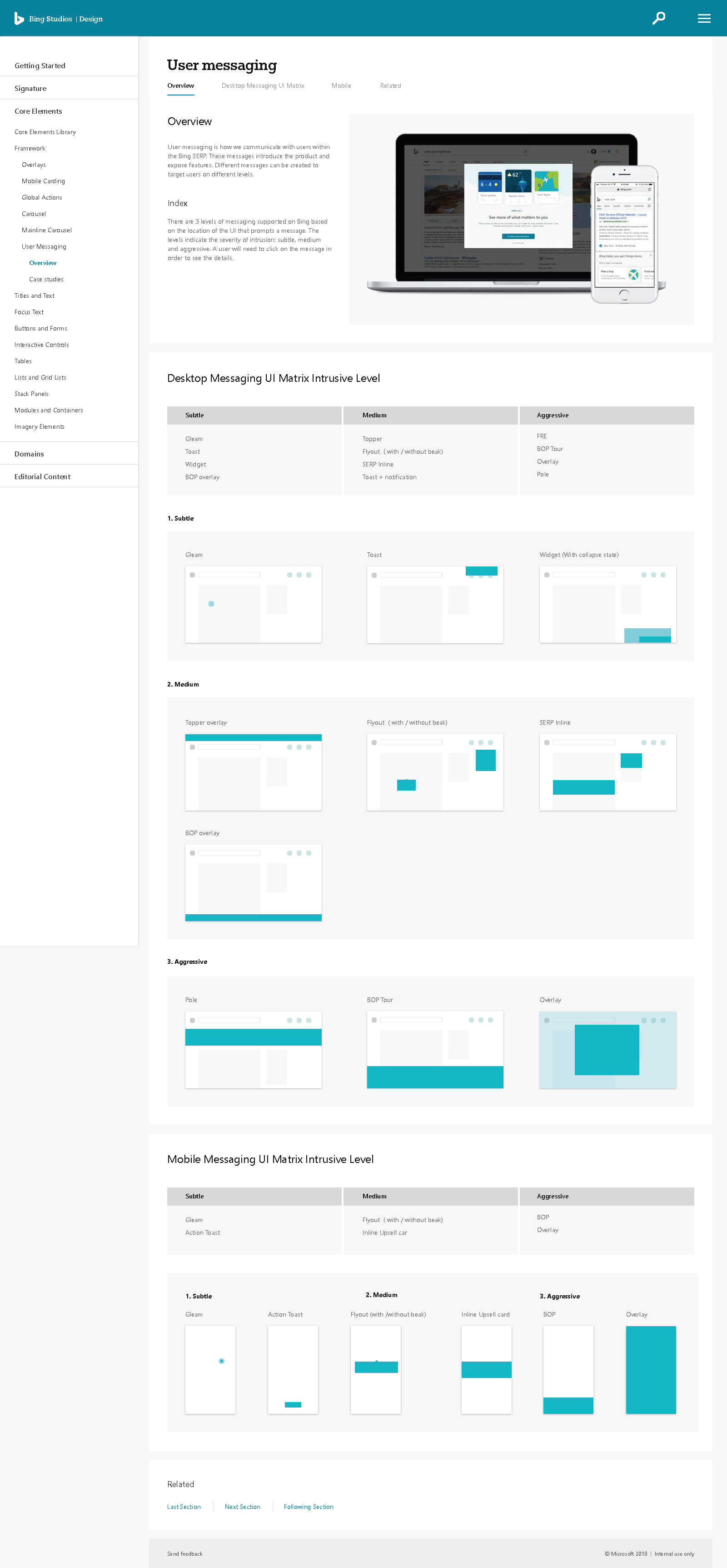Click the SERP Inline wireframe thumbnail

608,772
